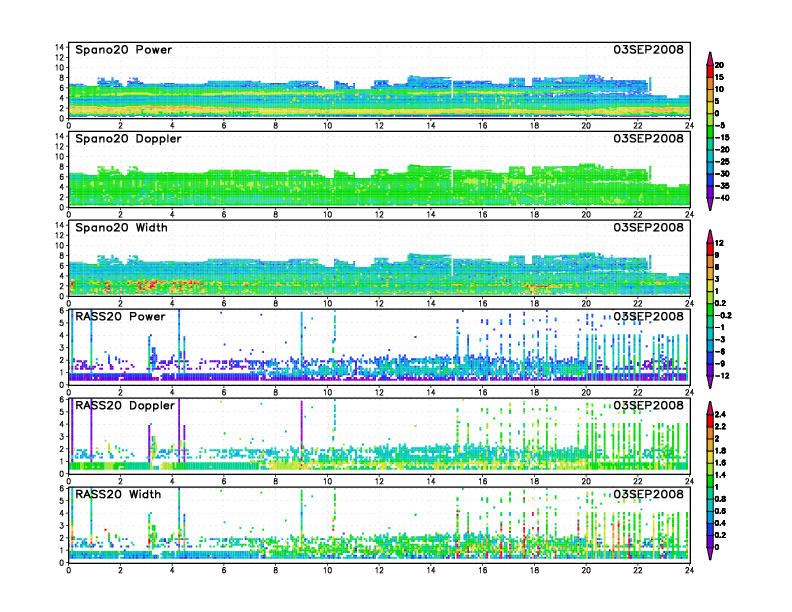Click the '1.8' label on the bottom colorbar
The height and width of the screenshot is (612, 792).
pyautogui.click(x=720, y=450)
